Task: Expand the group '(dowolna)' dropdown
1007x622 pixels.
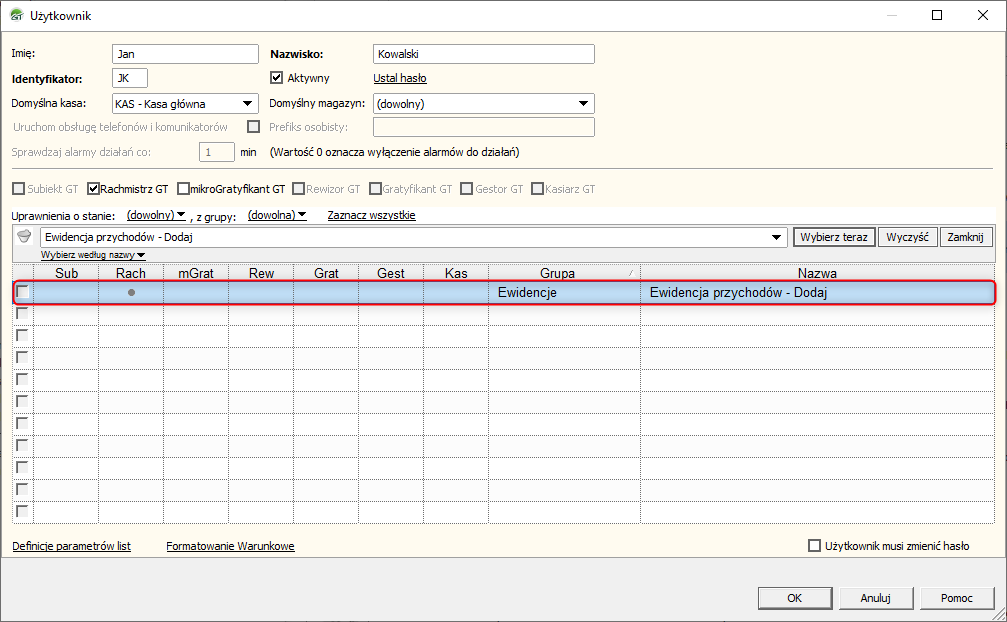Action: pos(277,215)
